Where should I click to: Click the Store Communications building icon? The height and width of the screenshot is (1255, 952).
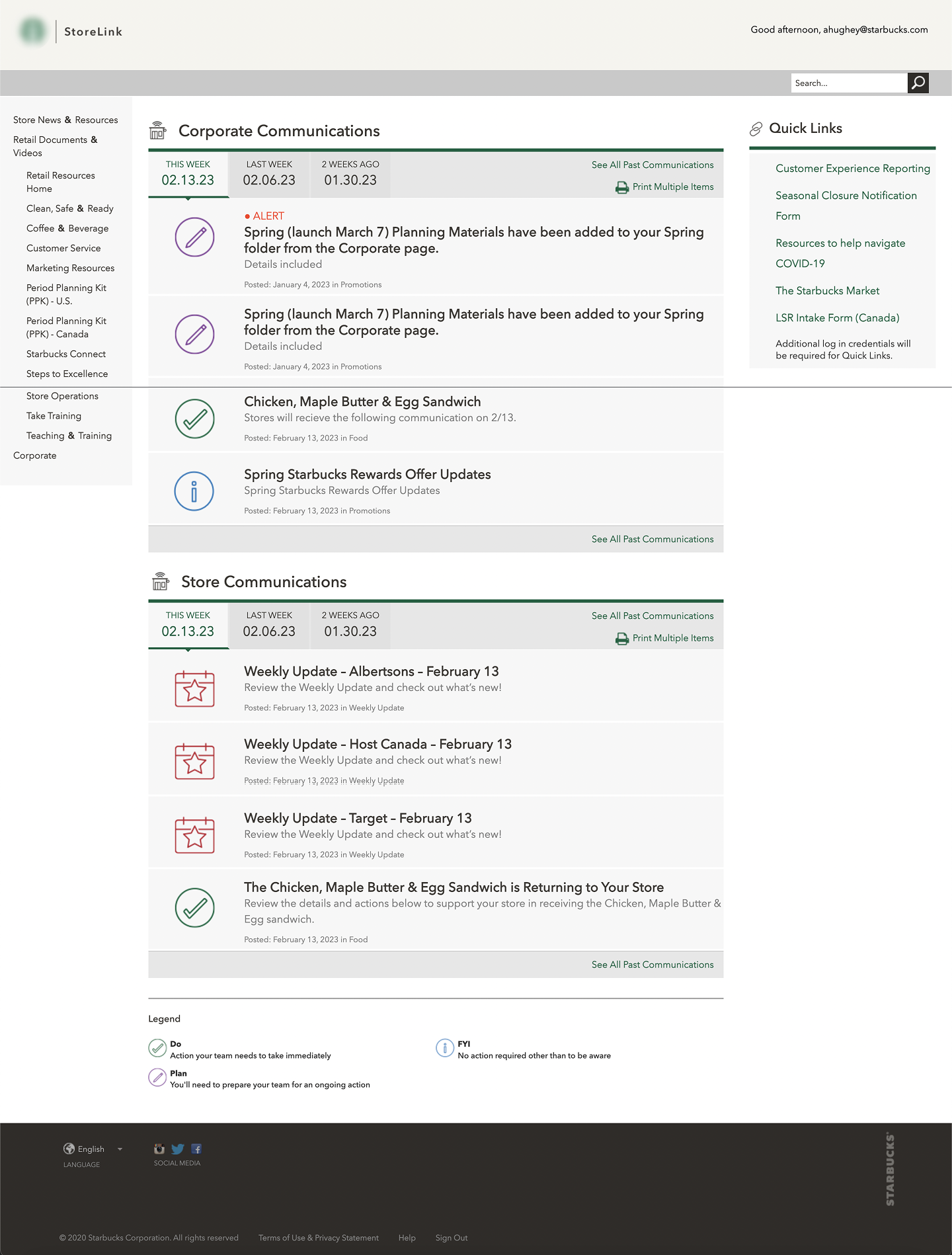pos(160,582)
